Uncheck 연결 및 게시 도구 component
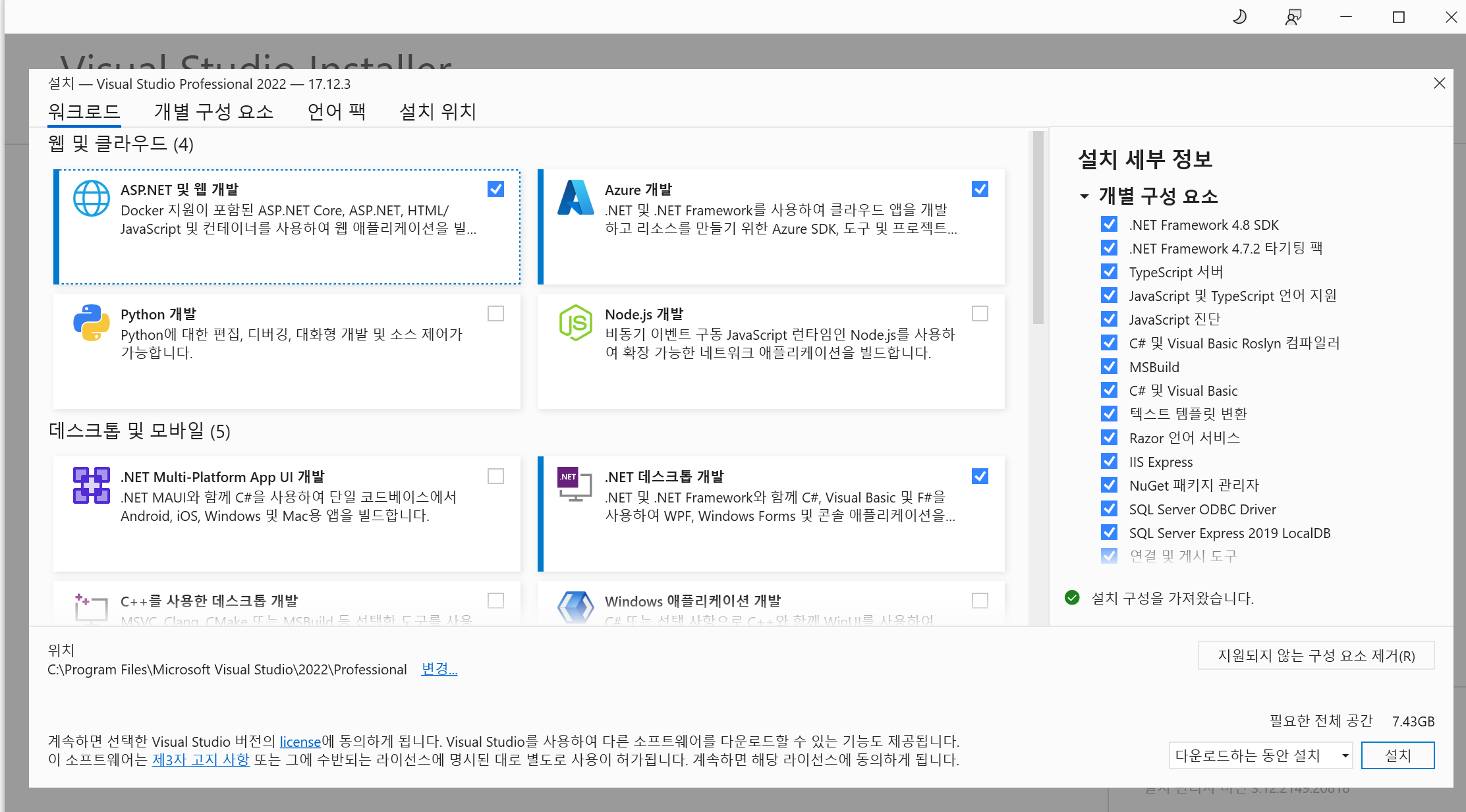Image resolution: width=1466 pixels, height=812 pixels. pos(1109,556)
